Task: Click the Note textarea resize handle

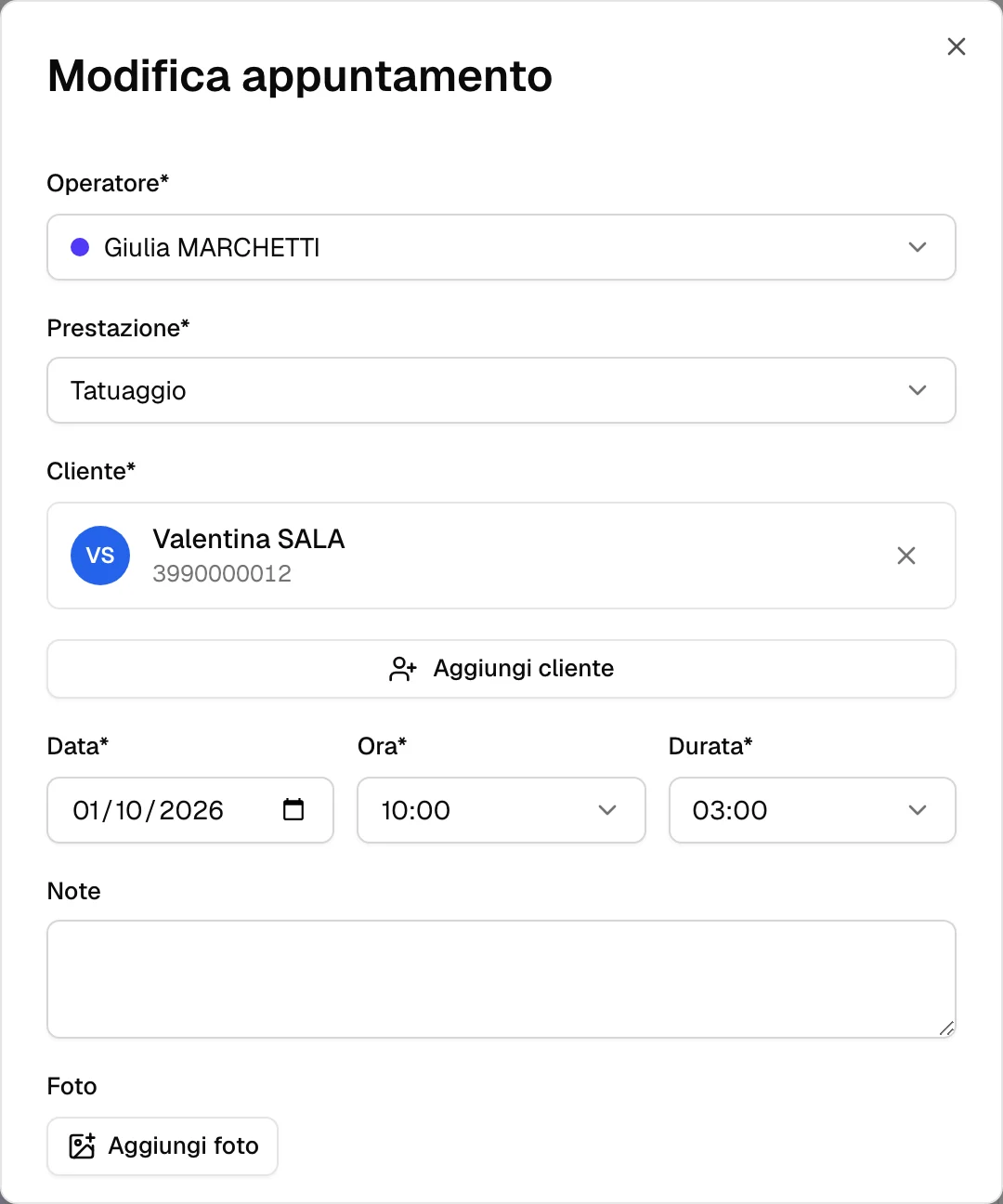Action: pyautogui.click(x=946, y=1027)
